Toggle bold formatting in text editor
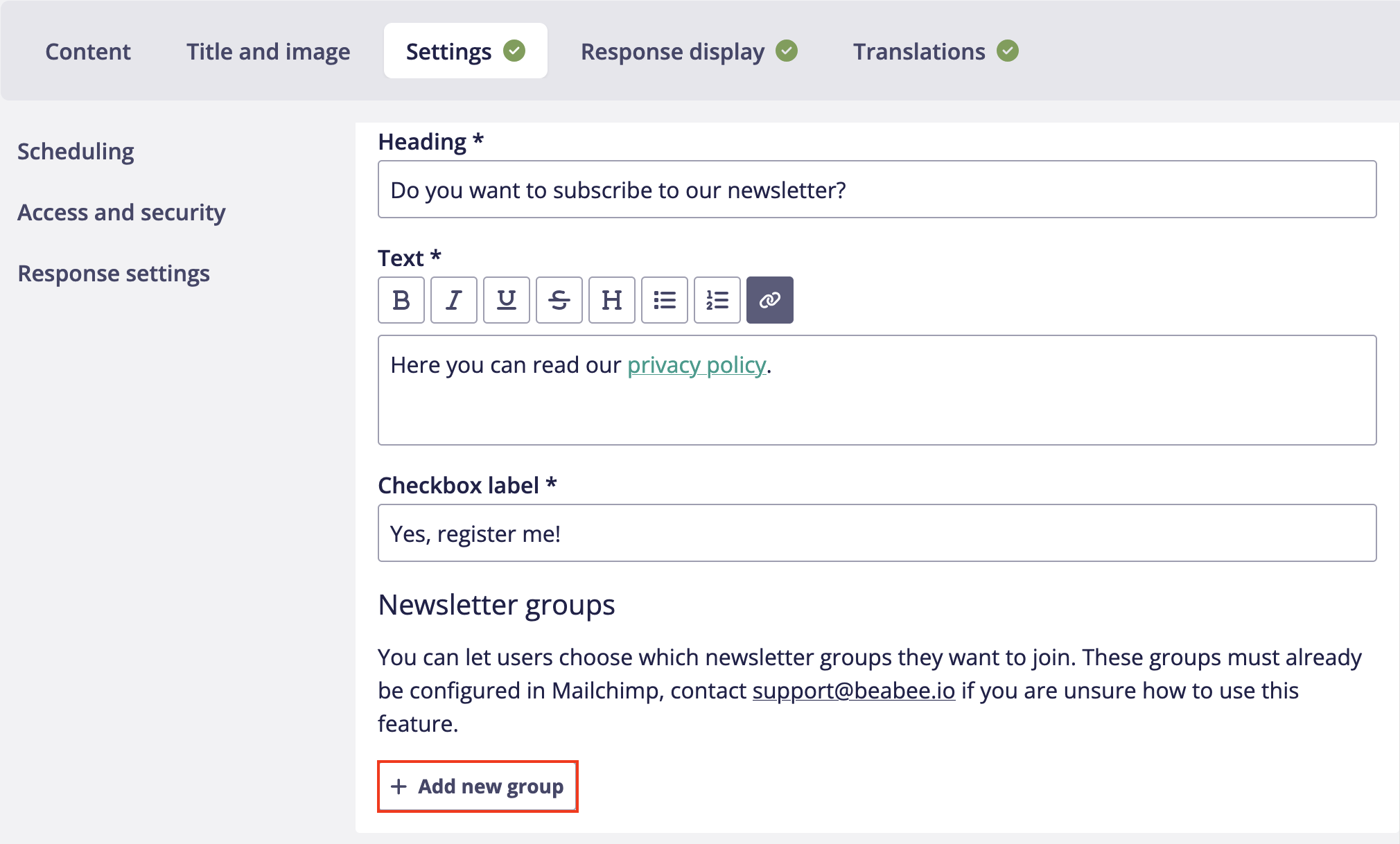The width and height of the screenshot is (1400, 844). coord(401,300)
